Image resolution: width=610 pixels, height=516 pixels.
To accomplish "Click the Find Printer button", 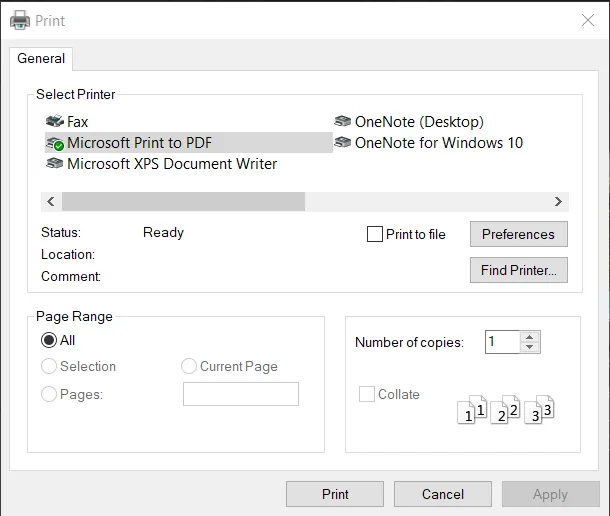I will tap(518, 270).
